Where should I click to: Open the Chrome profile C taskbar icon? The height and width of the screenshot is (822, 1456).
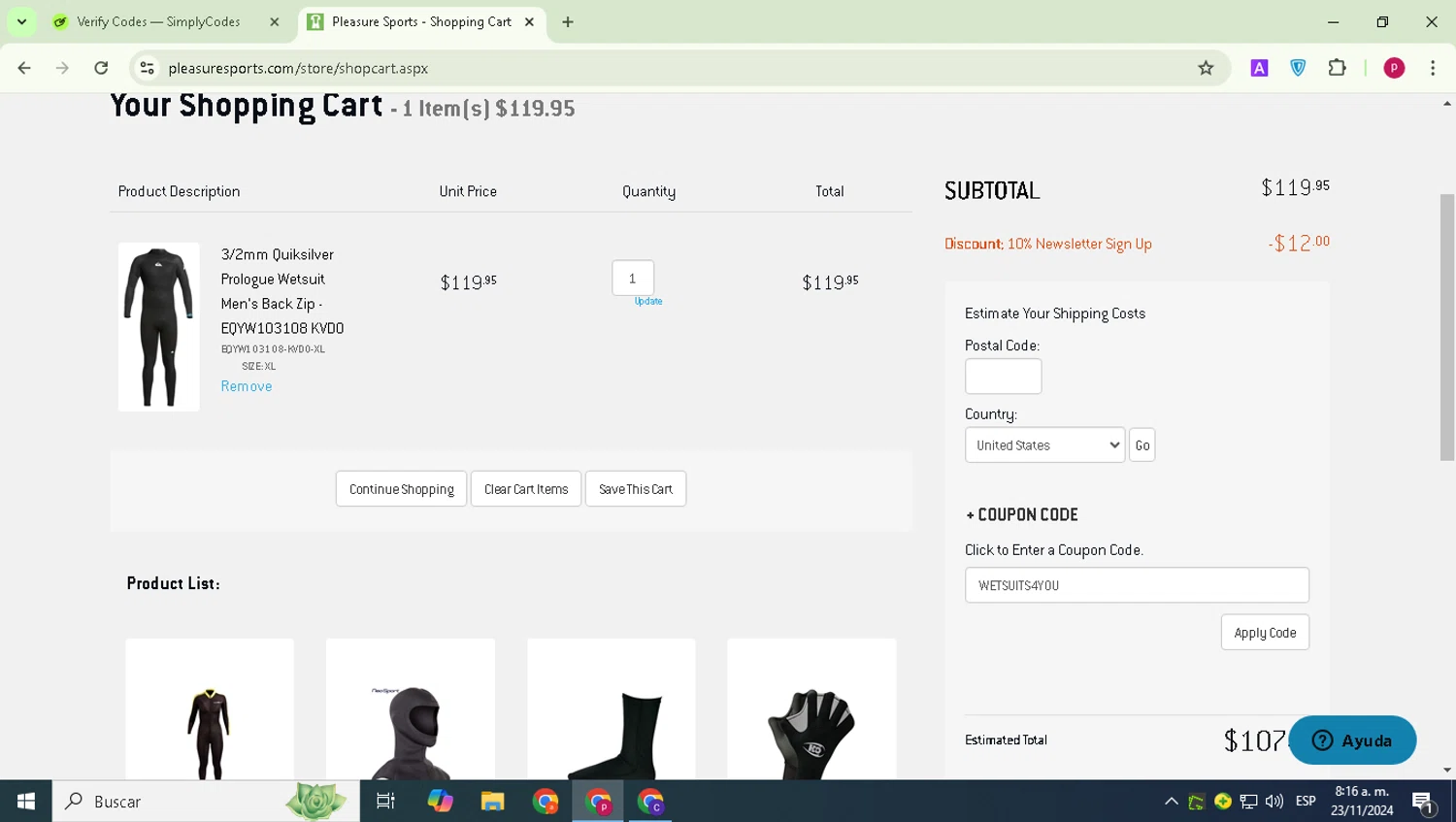point(650,802)
